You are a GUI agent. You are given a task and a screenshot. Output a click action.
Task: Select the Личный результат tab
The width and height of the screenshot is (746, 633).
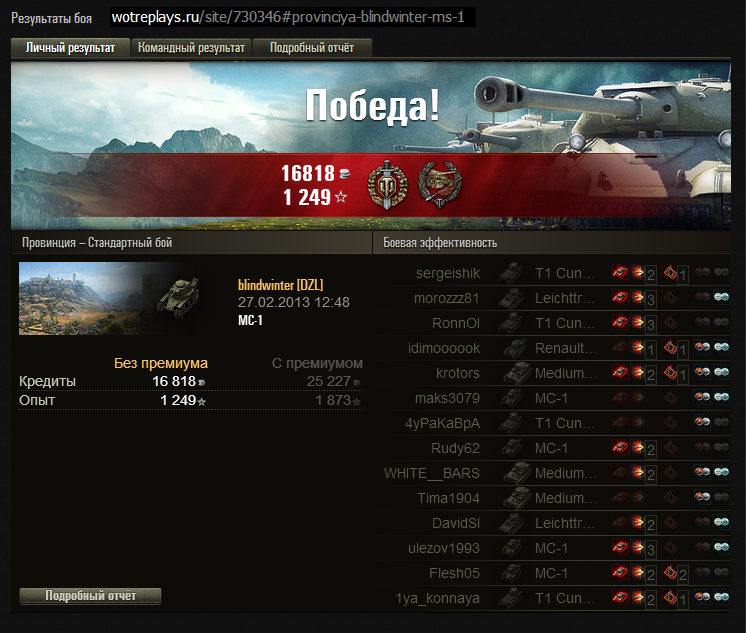click(70, 48)
